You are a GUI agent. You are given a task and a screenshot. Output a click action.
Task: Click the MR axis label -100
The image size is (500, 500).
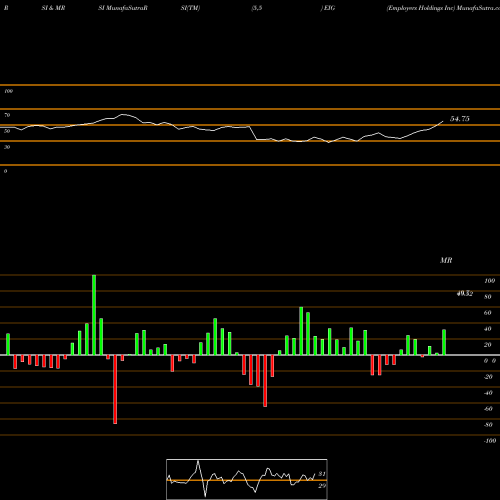490,441
